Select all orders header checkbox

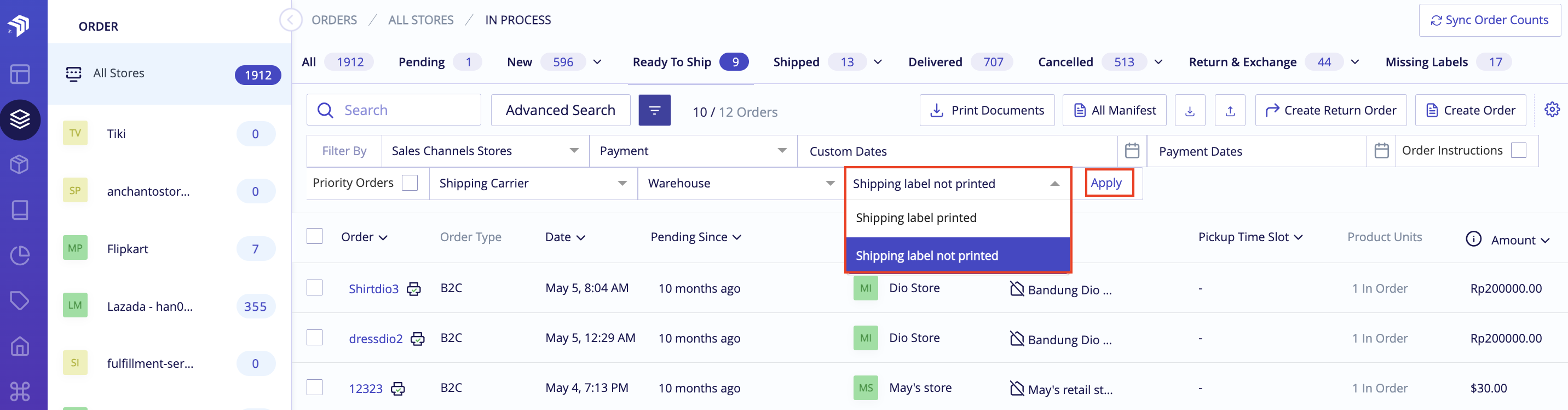[x=314, y=236]
